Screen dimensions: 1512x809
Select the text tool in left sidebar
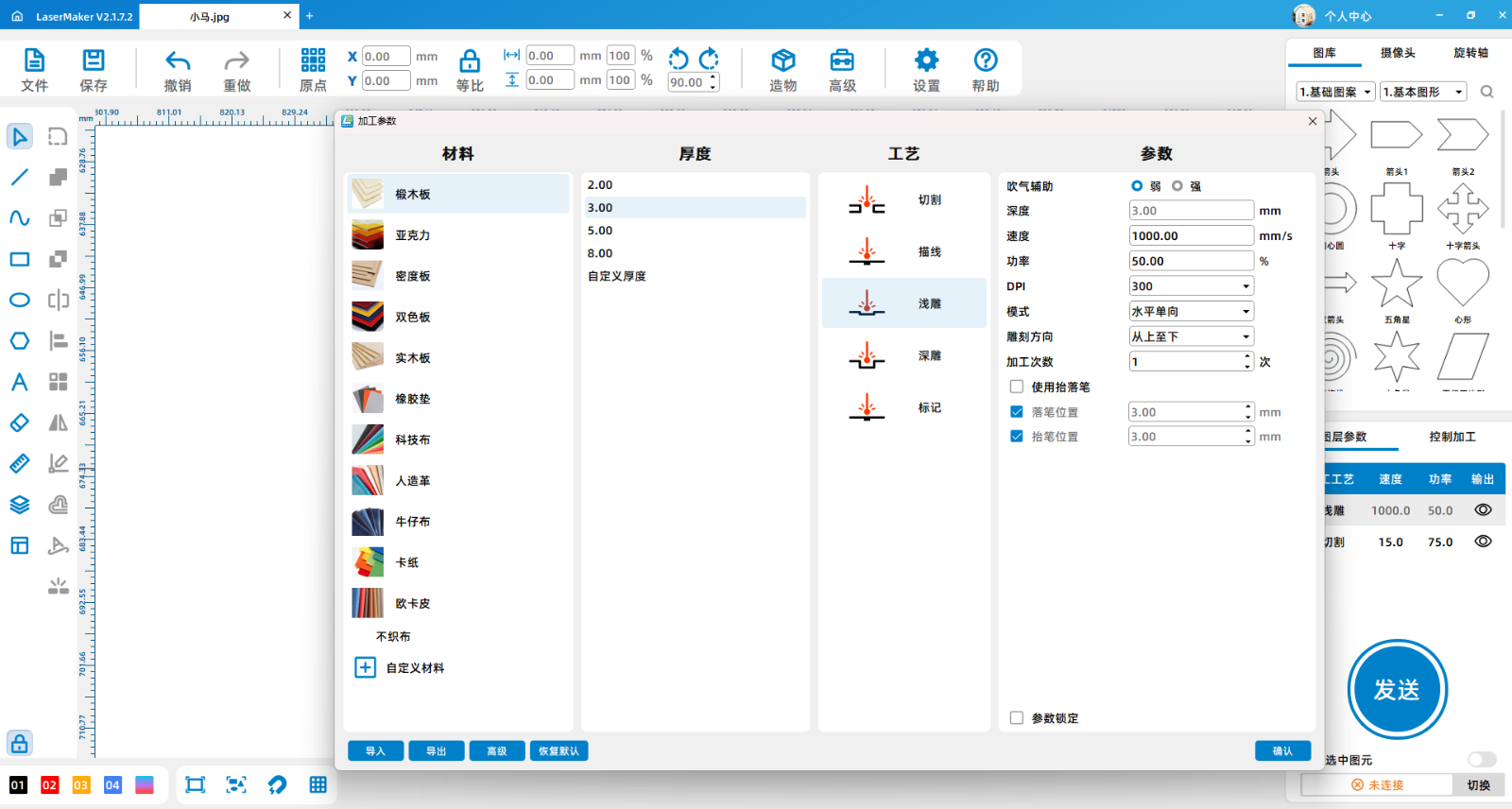20,382
